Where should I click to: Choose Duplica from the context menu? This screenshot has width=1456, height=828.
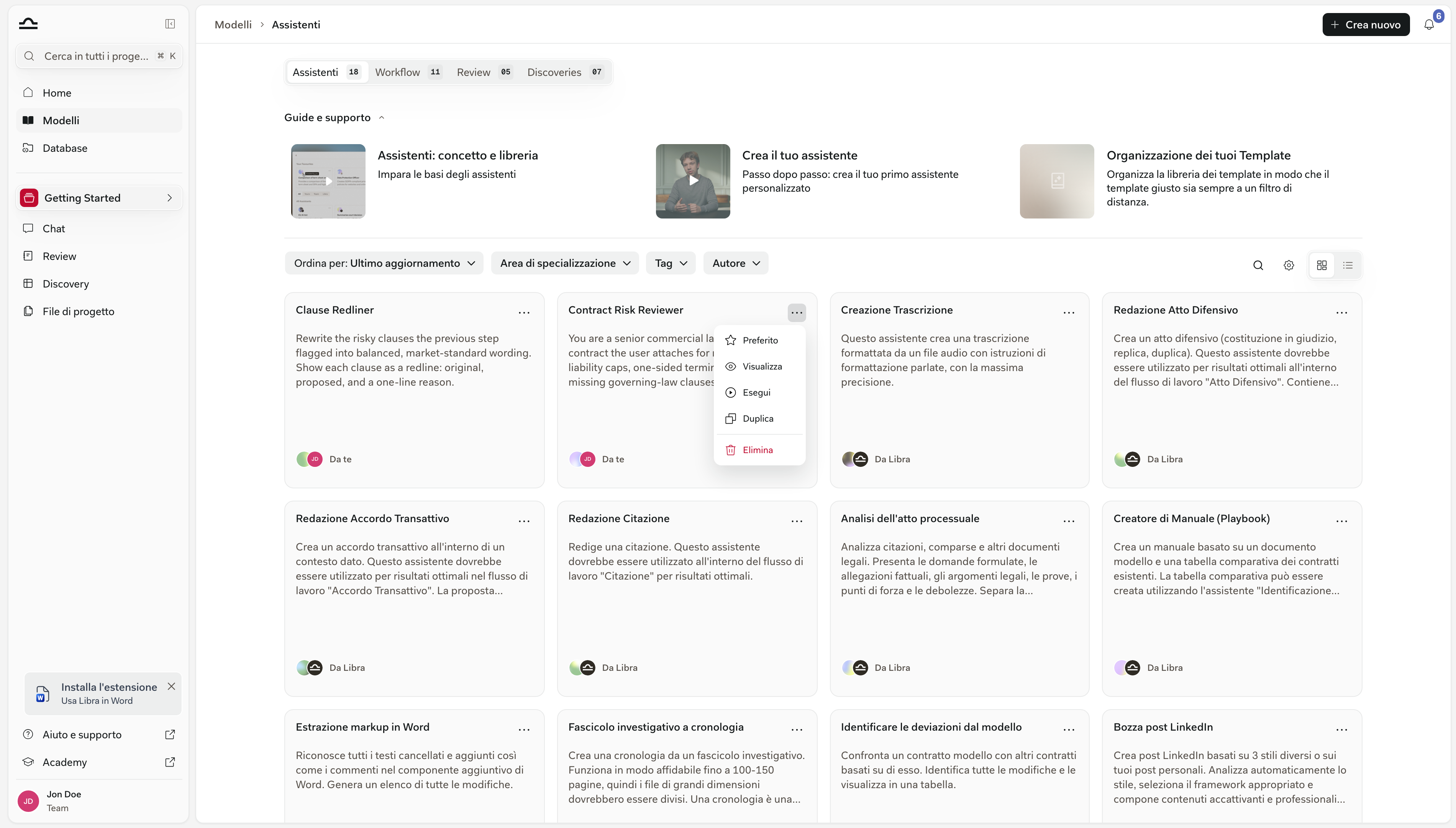point(760,419)
